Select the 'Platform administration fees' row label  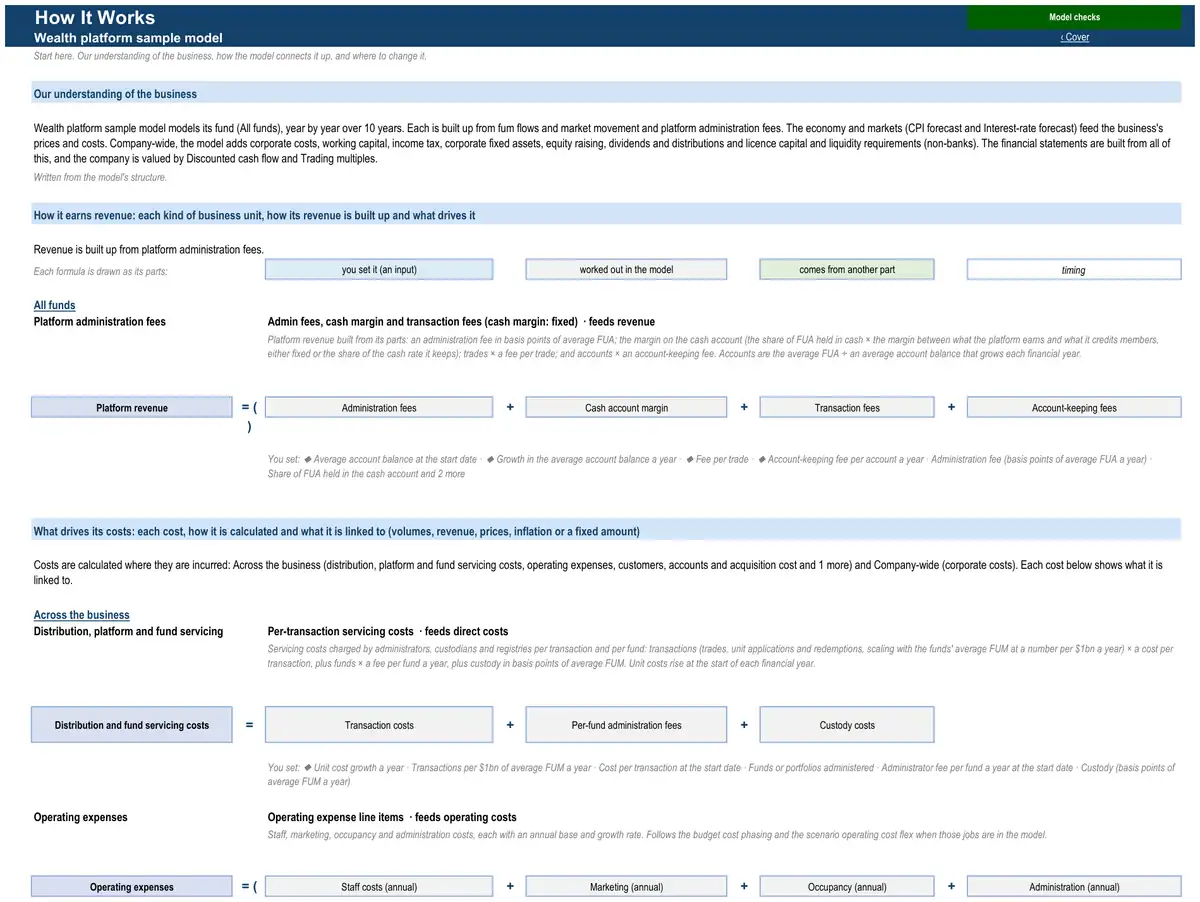point(100,322)
